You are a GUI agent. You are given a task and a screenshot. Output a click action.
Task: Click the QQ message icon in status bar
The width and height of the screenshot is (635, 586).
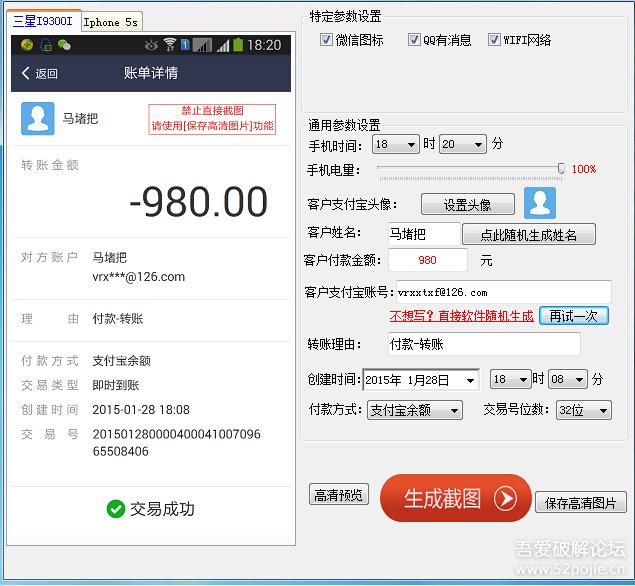(46, 45)
